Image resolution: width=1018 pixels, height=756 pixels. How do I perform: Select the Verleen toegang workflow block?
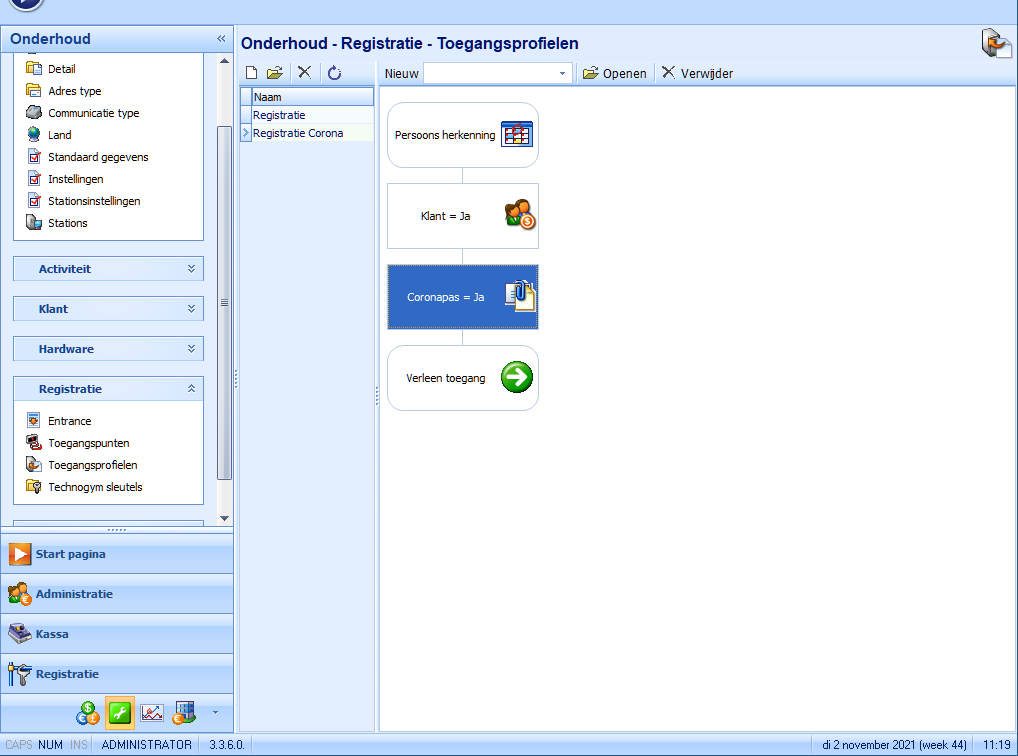click(x=462, y=378)
